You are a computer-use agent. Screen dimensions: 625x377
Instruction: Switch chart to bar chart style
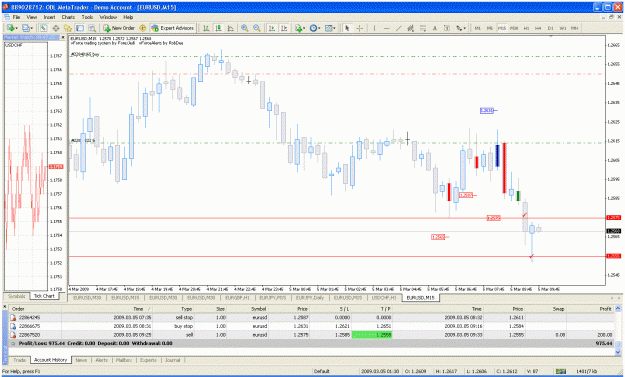click(x=206, y=28)
